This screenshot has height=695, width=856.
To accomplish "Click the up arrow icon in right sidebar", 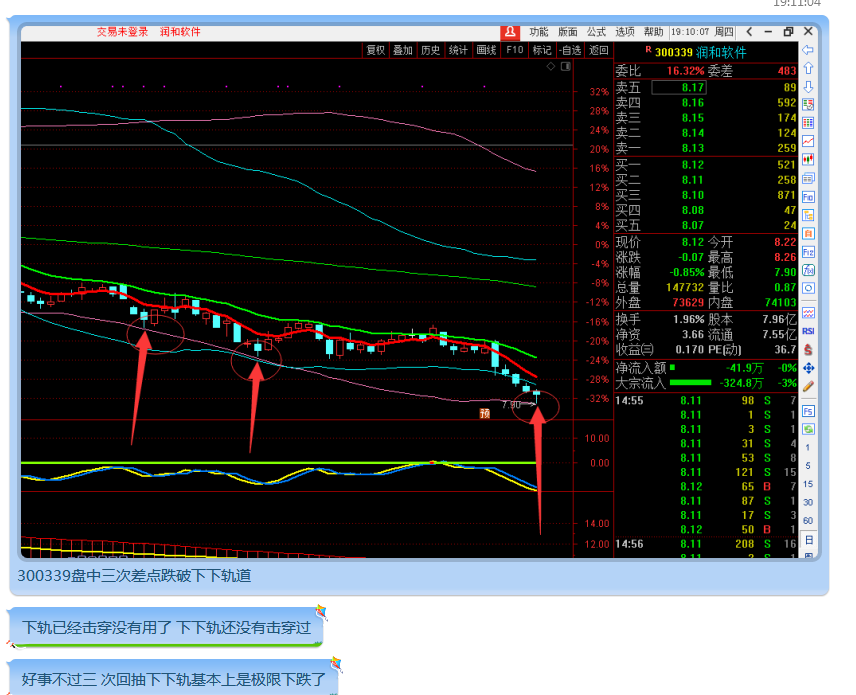I will tap(808, 69).
